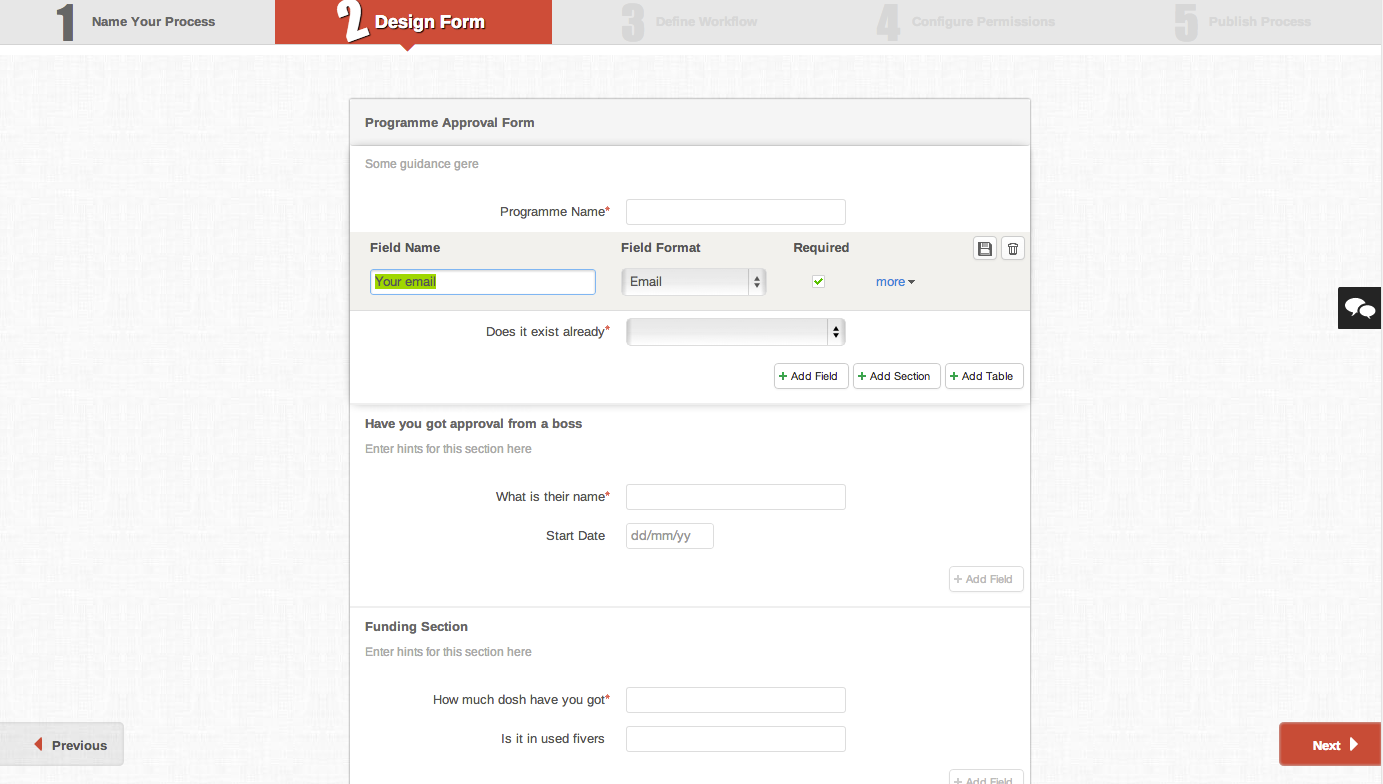Screen dimensions: 1383x784
Task: Click the Field Name column header
Action: (x=405, y=248)
